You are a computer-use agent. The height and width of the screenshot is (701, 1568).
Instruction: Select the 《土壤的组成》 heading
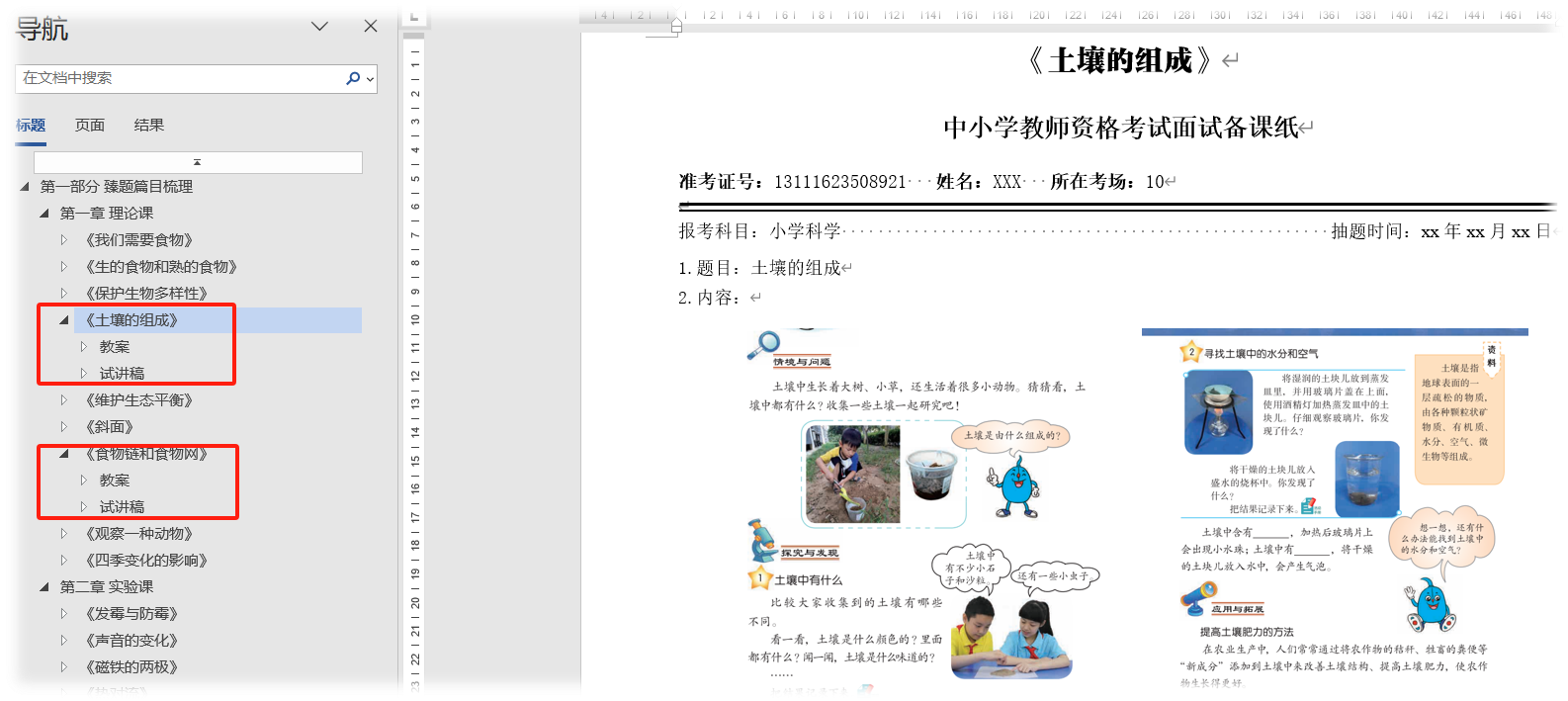[131, 319]
